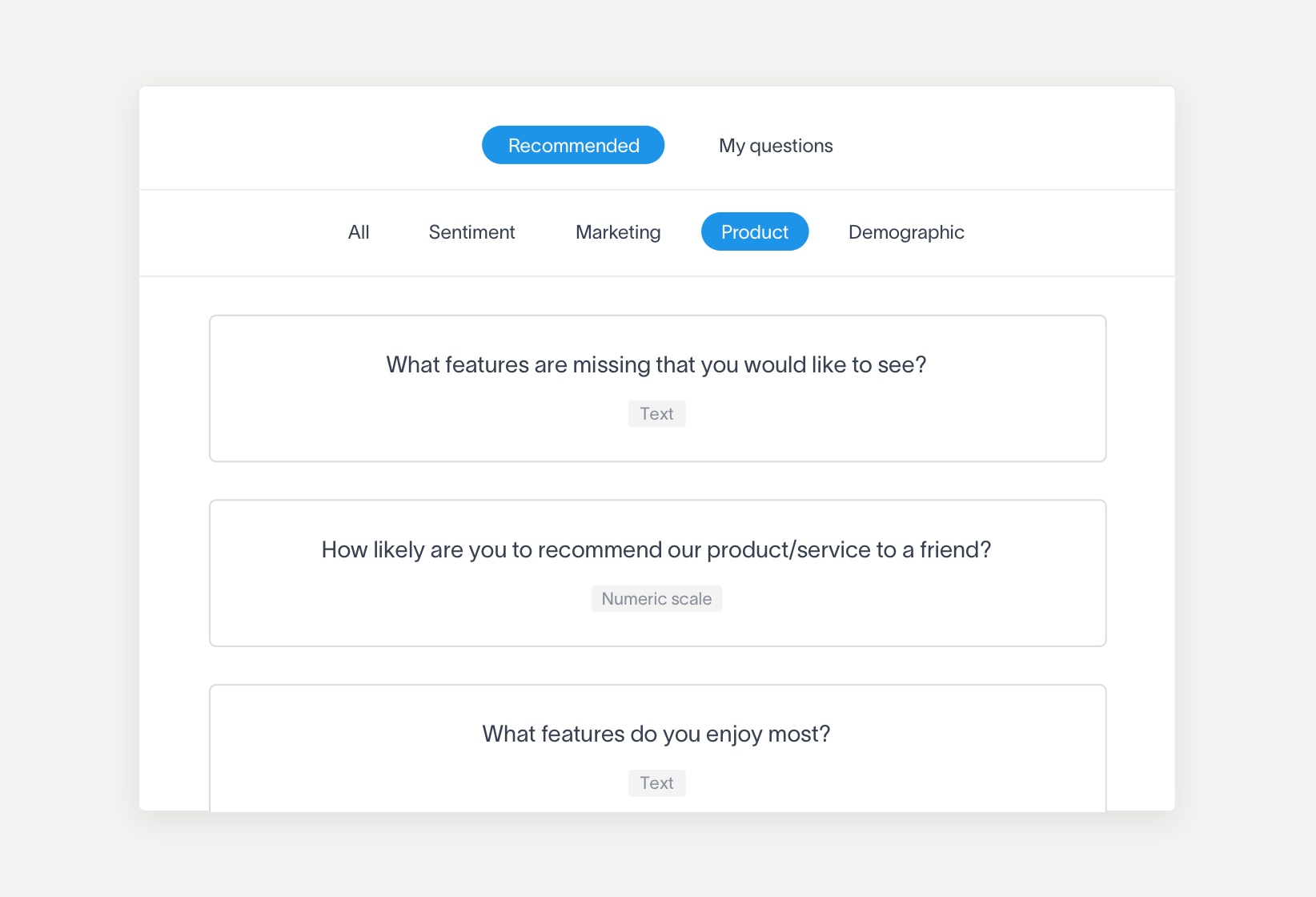Choose the Demographic category
Viewport: 1316px width, 897px height.
point(906,232)
